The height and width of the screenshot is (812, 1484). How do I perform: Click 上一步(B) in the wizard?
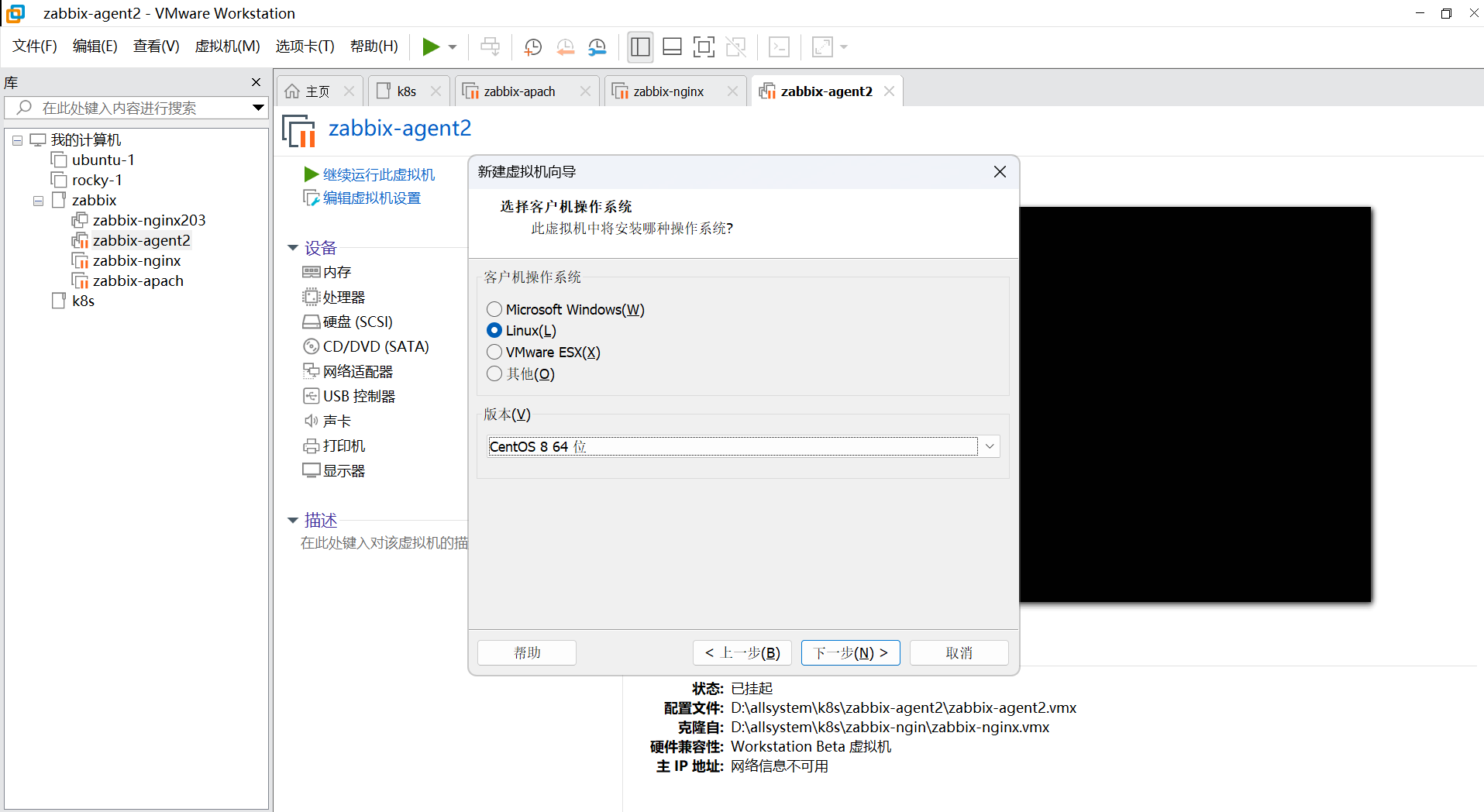(742, 652)
